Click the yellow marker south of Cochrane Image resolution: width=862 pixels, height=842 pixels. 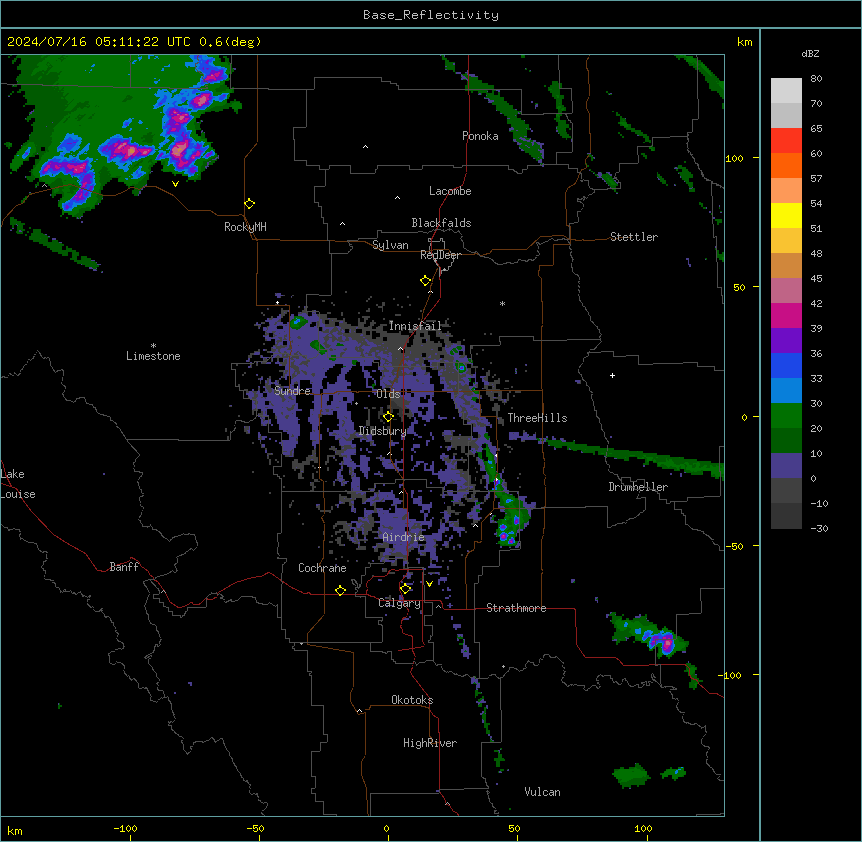click(x=340, y=590)
